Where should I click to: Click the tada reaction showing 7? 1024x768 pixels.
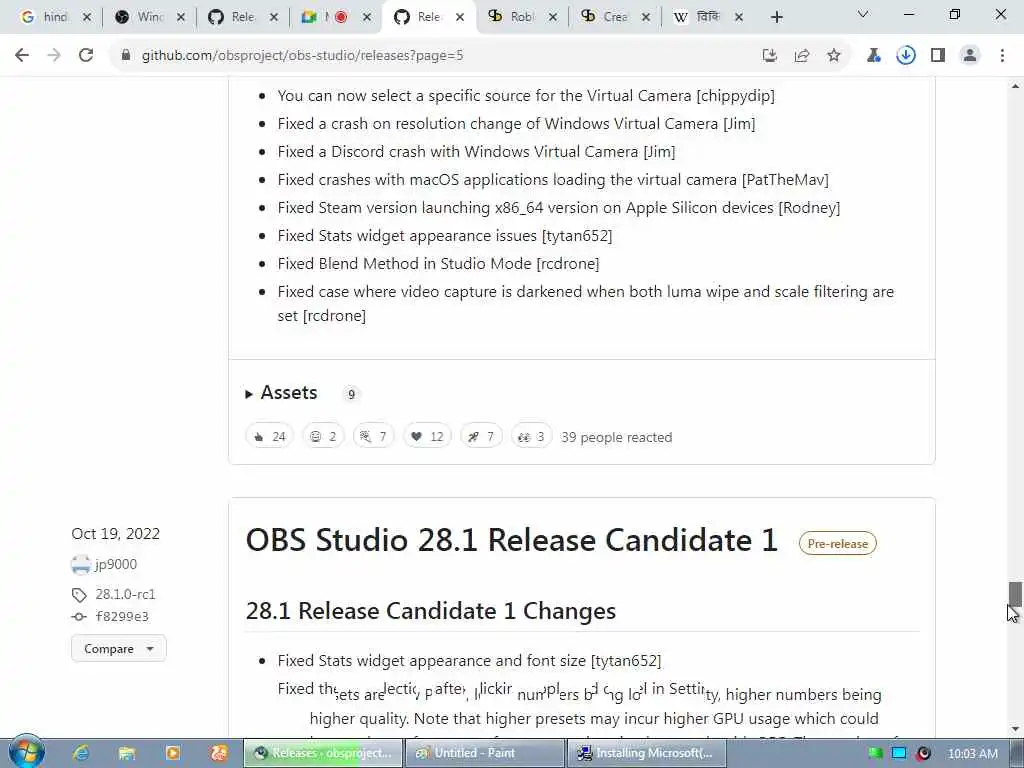[x=374, y=437]
